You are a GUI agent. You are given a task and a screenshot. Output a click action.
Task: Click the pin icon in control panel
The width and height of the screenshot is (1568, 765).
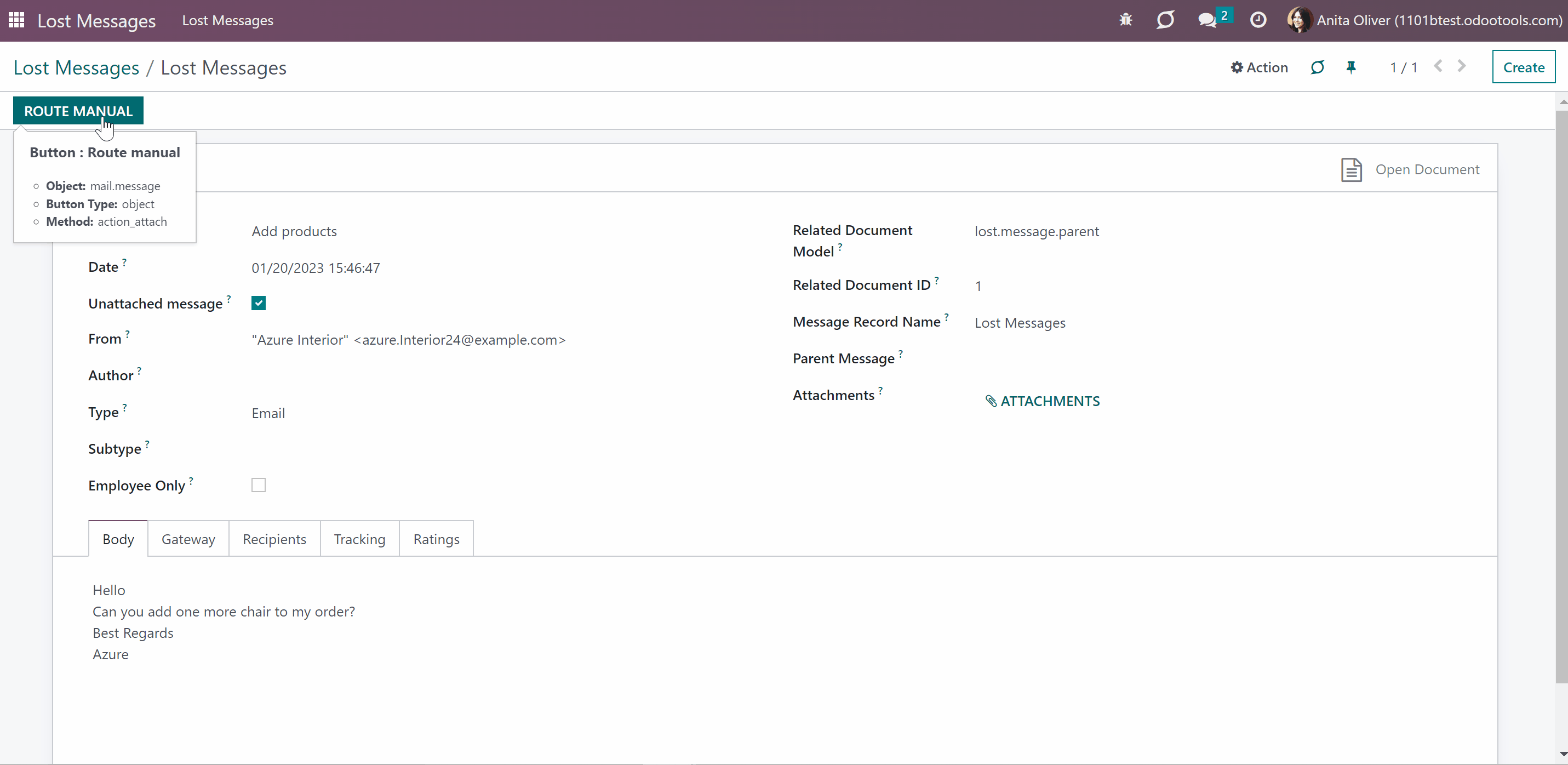point(1351,67)
